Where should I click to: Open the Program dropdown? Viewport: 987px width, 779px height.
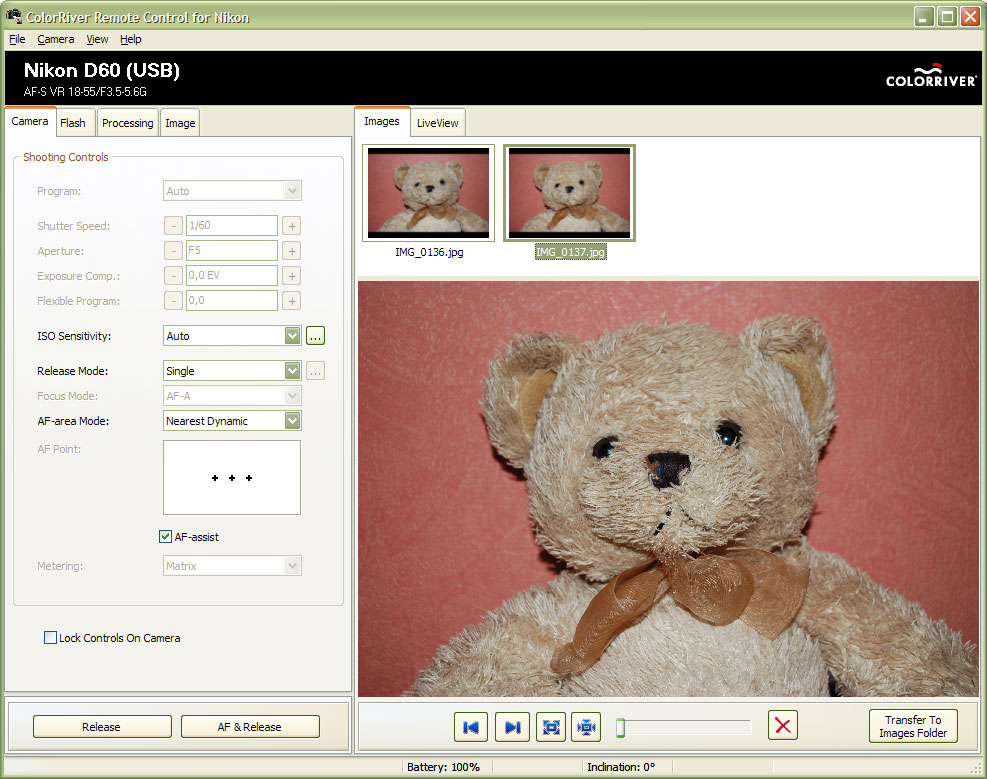(x=232, y=191)
